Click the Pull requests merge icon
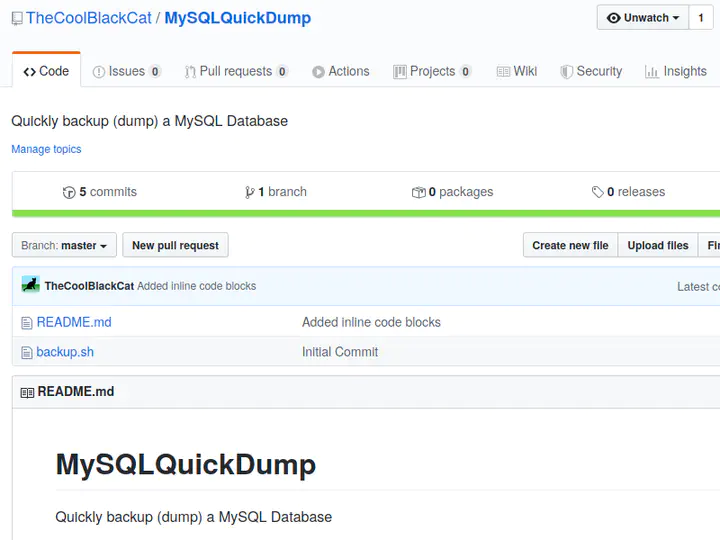This screenshot has width=720, height=540. 190,72
